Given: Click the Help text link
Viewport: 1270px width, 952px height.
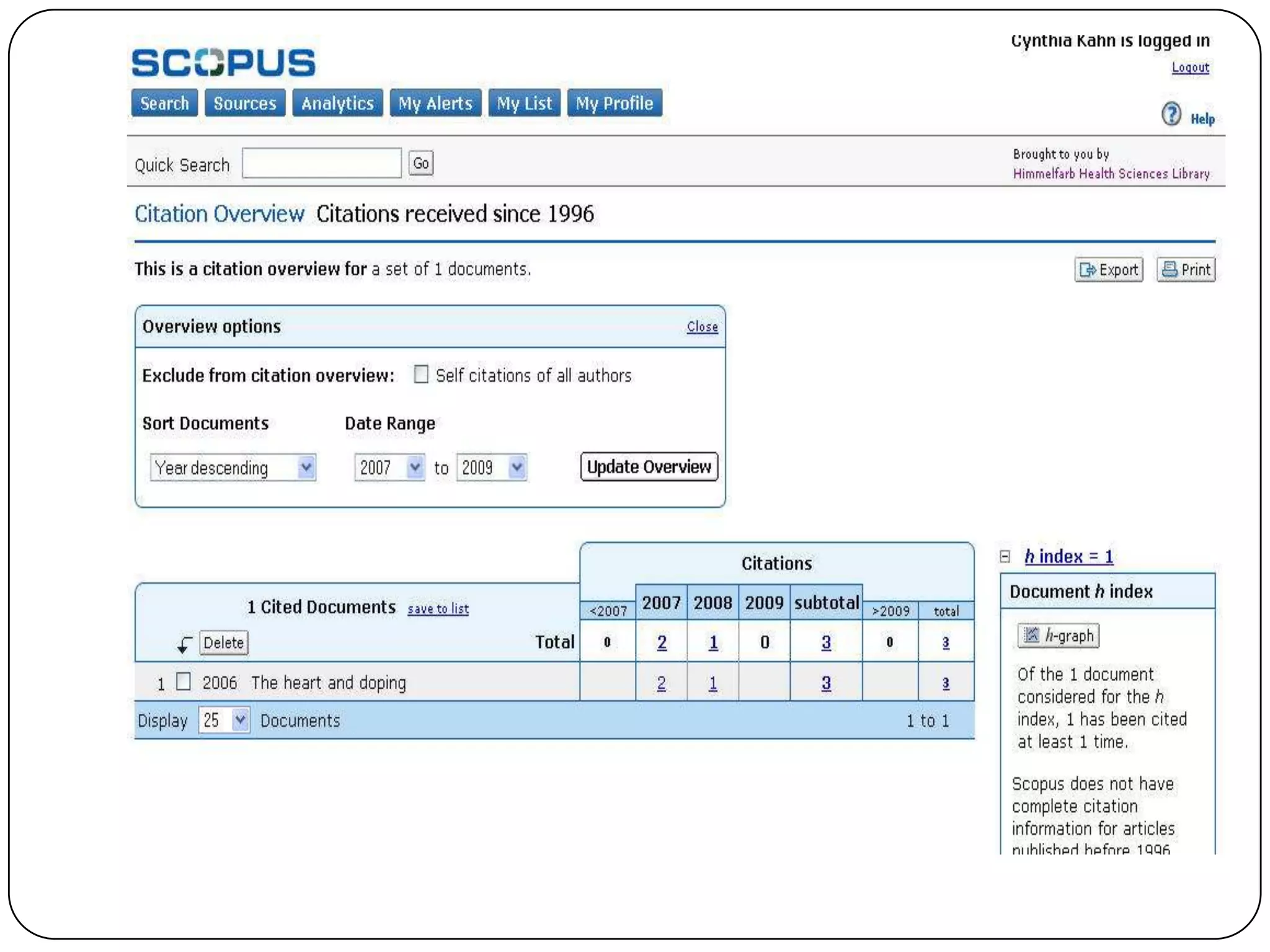Looking at the screenshot, I should coord(1202,119).
